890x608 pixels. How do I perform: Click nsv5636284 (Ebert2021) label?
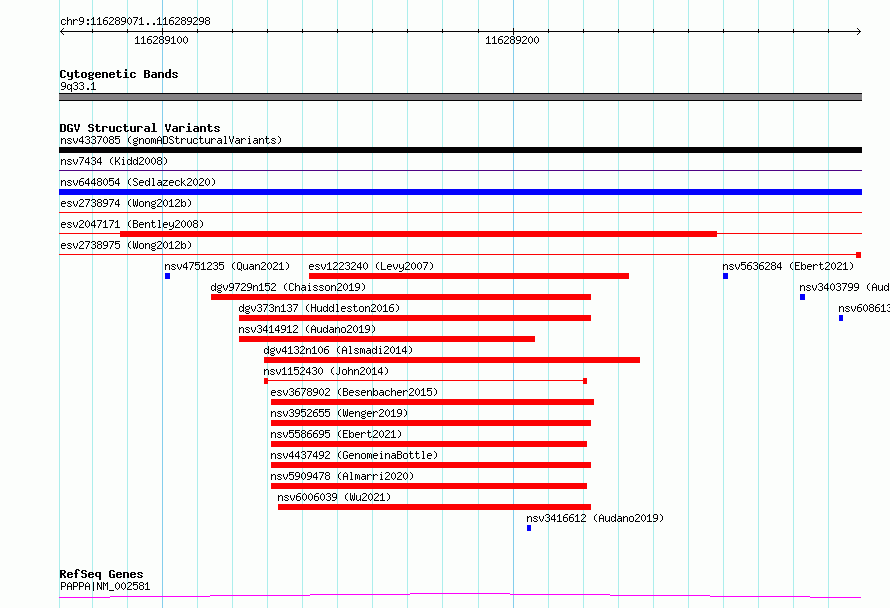[x=788, y=266]
